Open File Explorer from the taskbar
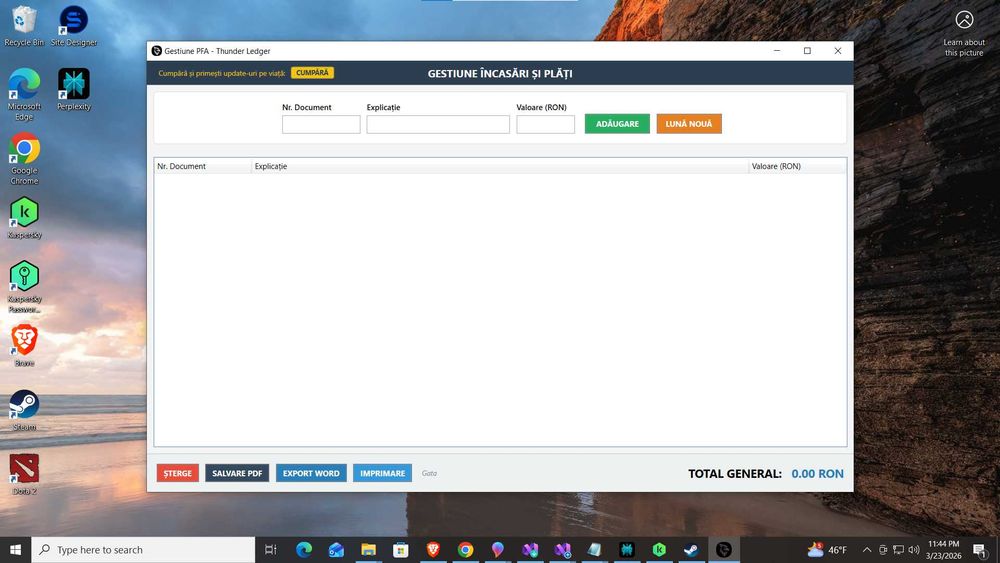Image resolution: width=1000 pixels, height=563 pixels. tap(368, 550)
